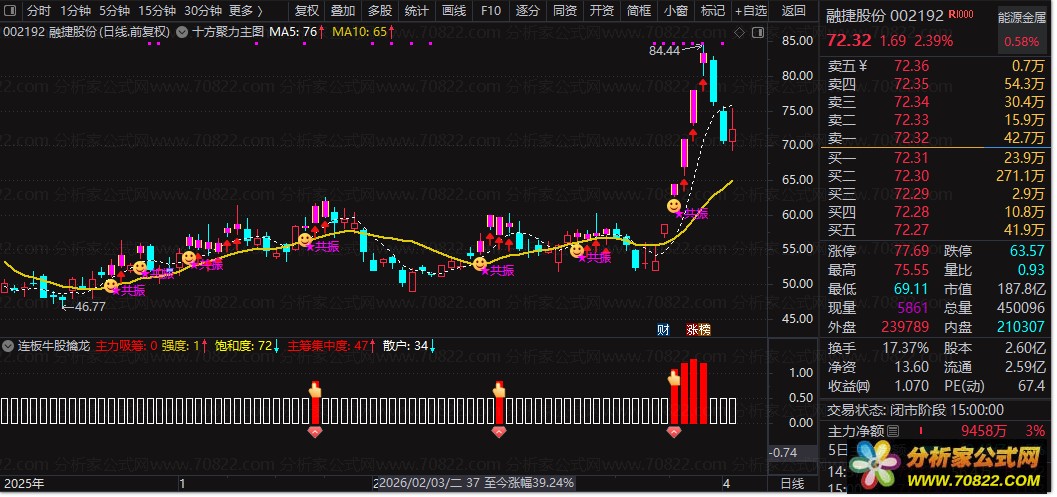The height and width of the screenshot is (497, 1057).
Task: Open the 更多 timeframe dropdown
Action: point(246,11)
